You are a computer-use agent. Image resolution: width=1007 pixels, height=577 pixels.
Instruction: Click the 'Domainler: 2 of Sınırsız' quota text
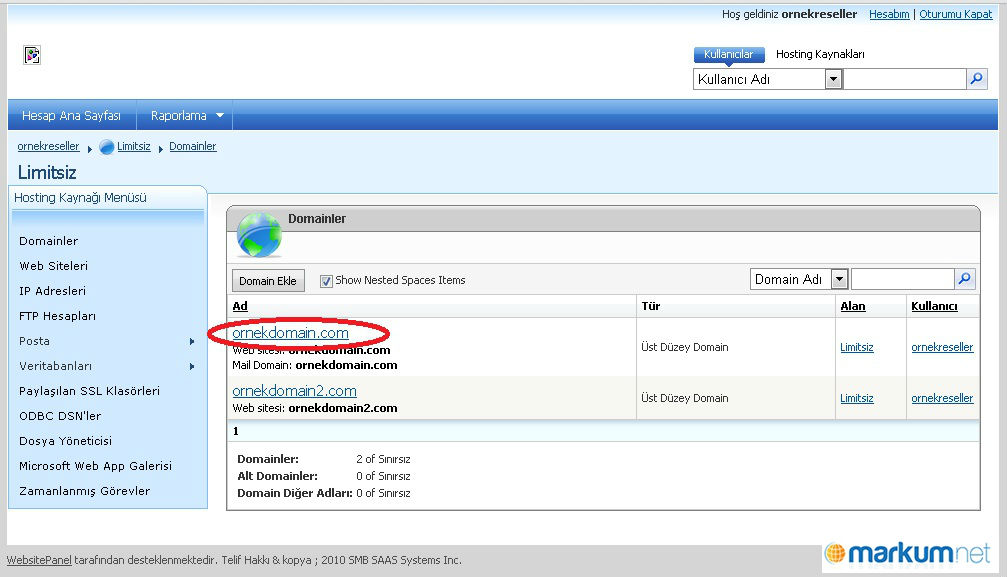coord(324,459)
